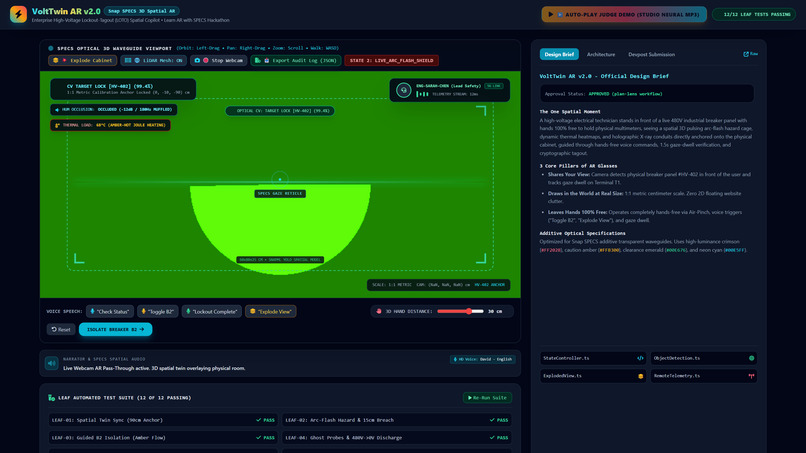Stop the webcam feed
Viewport: 806px width, 453px height.
click(x=218, y=60)
